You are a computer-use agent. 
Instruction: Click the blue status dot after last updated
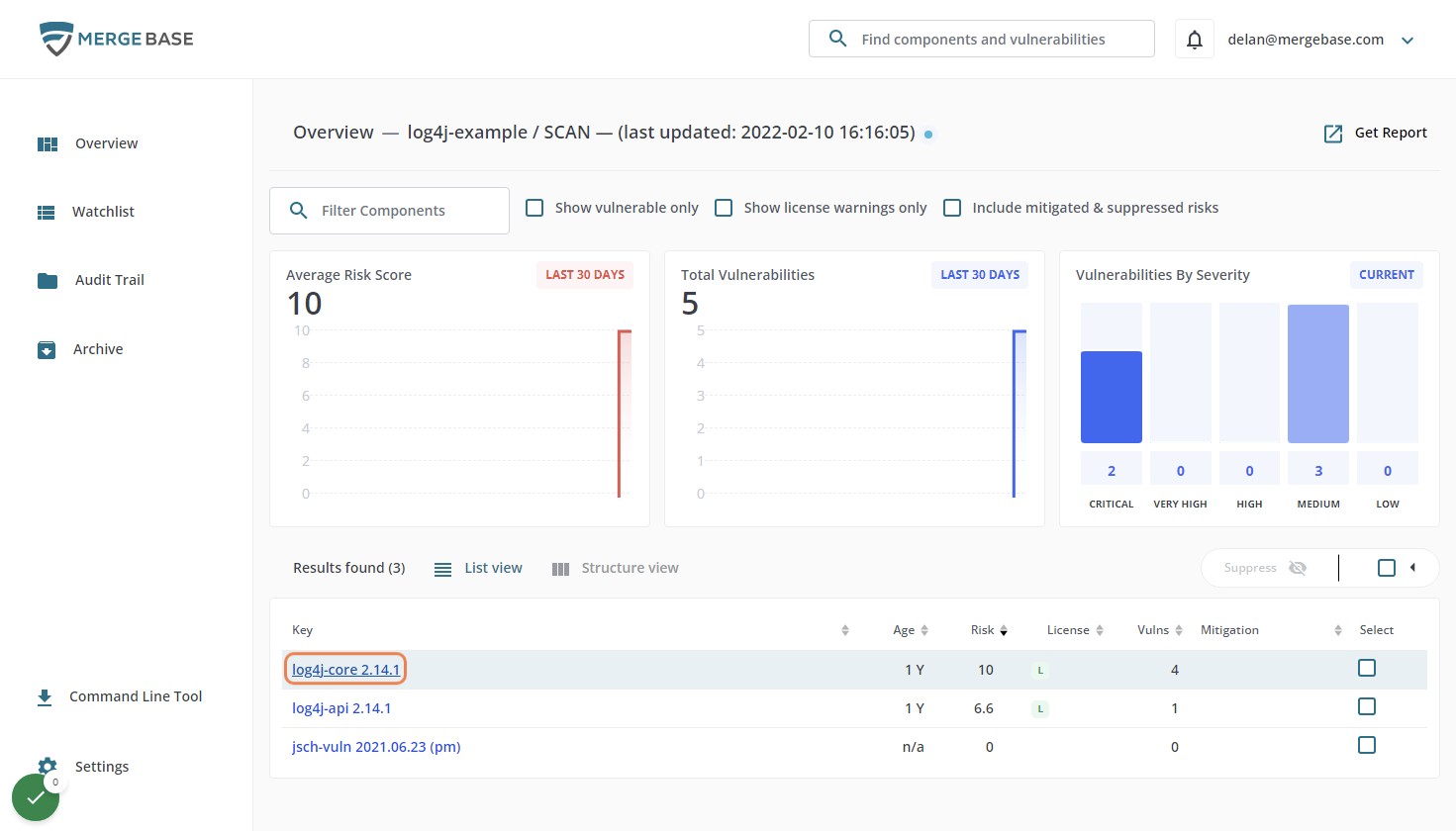pos(928,135)
